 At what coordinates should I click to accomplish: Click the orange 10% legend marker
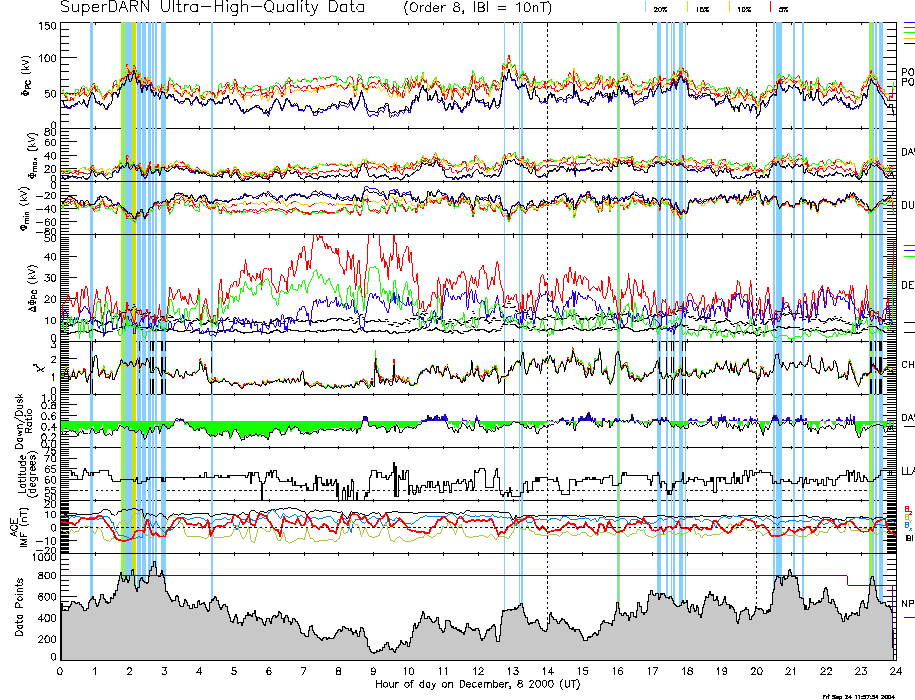[729, 7]
